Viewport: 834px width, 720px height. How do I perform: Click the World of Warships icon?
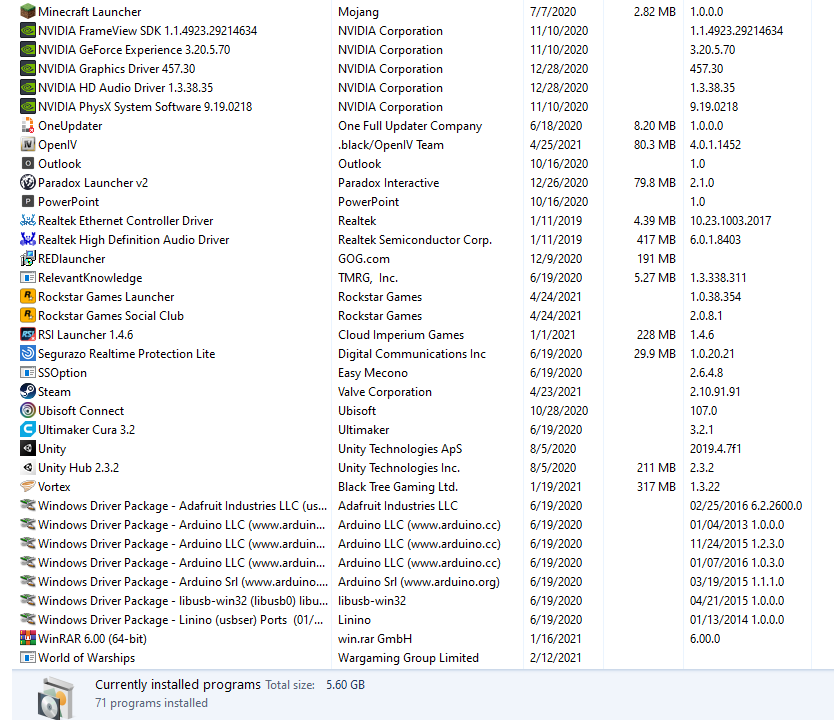pos(28,657)
